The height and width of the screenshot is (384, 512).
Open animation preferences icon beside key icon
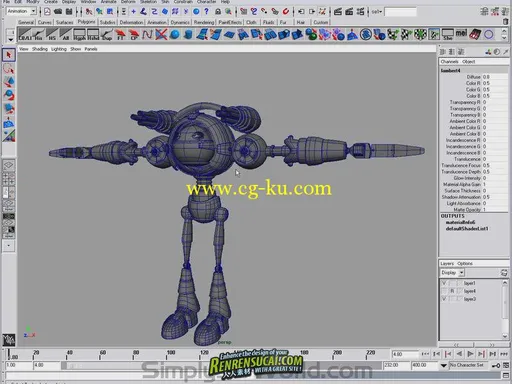click(x=506, y=366)
